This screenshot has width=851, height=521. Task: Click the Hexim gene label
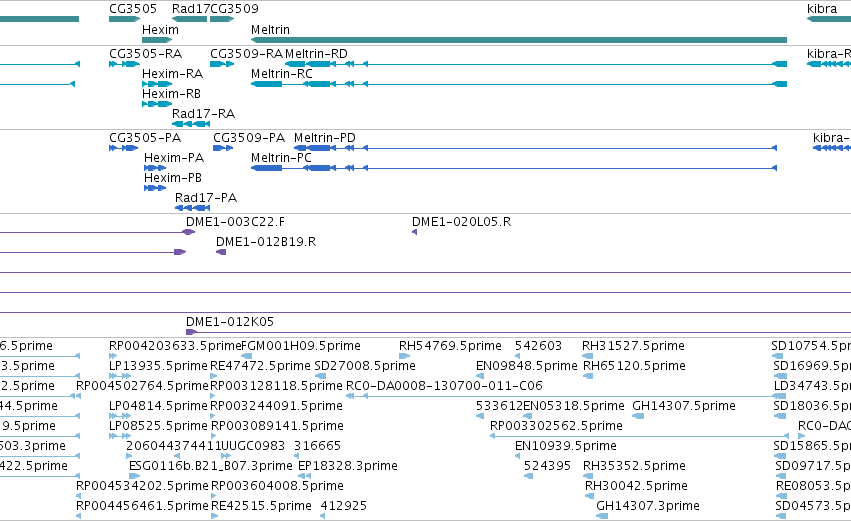pos(160,30)
